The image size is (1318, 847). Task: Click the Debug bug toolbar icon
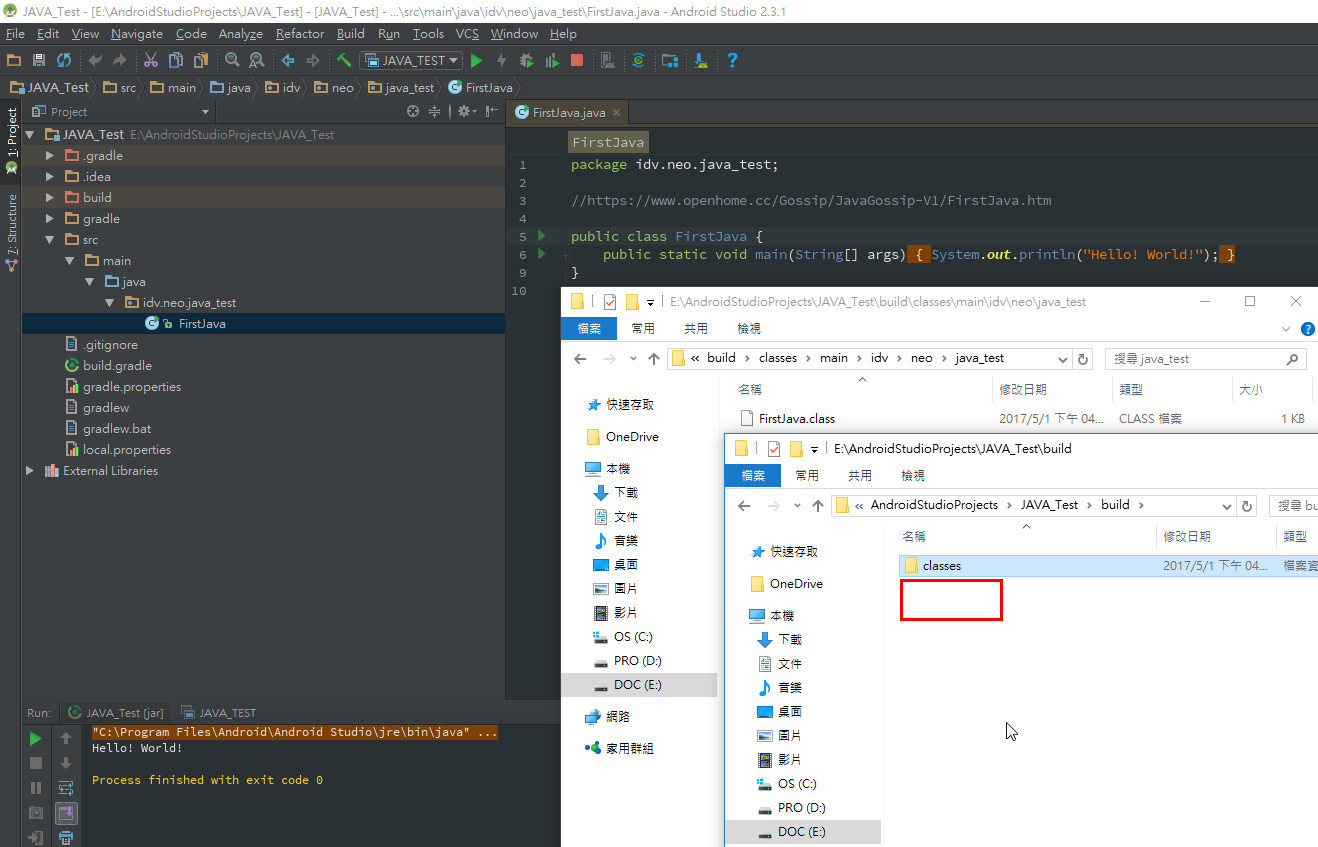click(527, 61)
